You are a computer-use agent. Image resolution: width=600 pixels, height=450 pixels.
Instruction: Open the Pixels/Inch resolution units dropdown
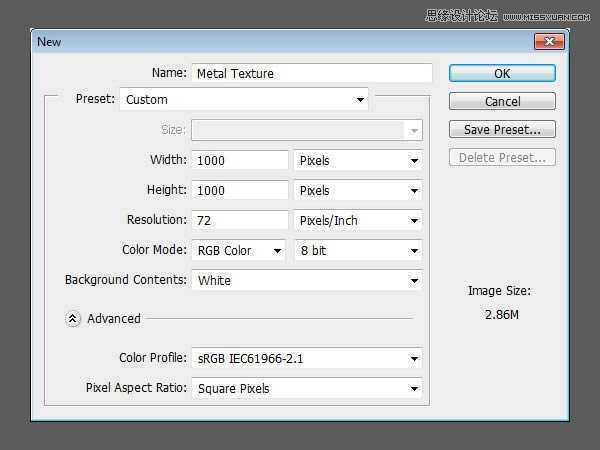pyautogui.click(x=358, y=220)
